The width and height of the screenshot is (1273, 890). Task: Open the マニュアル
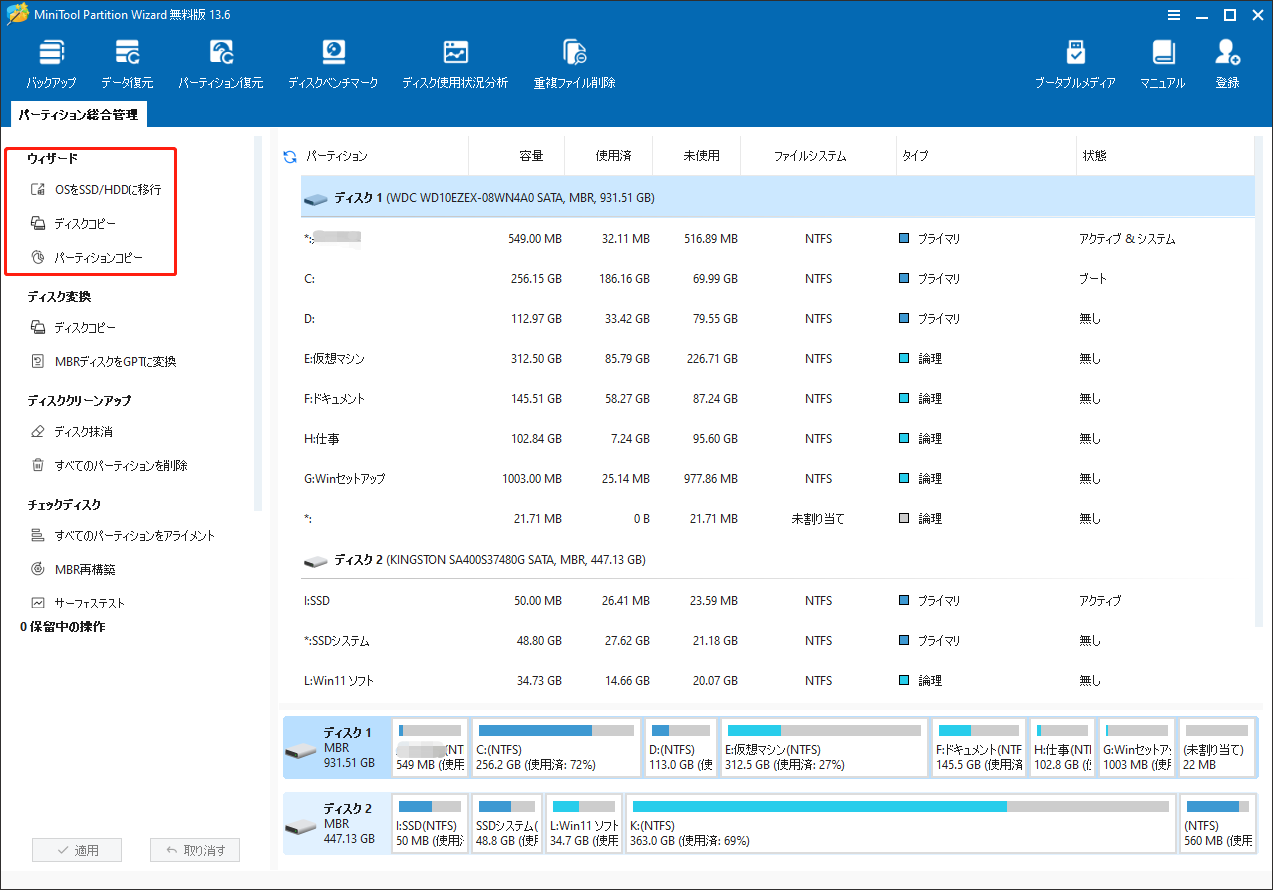tap(1162, 64)
